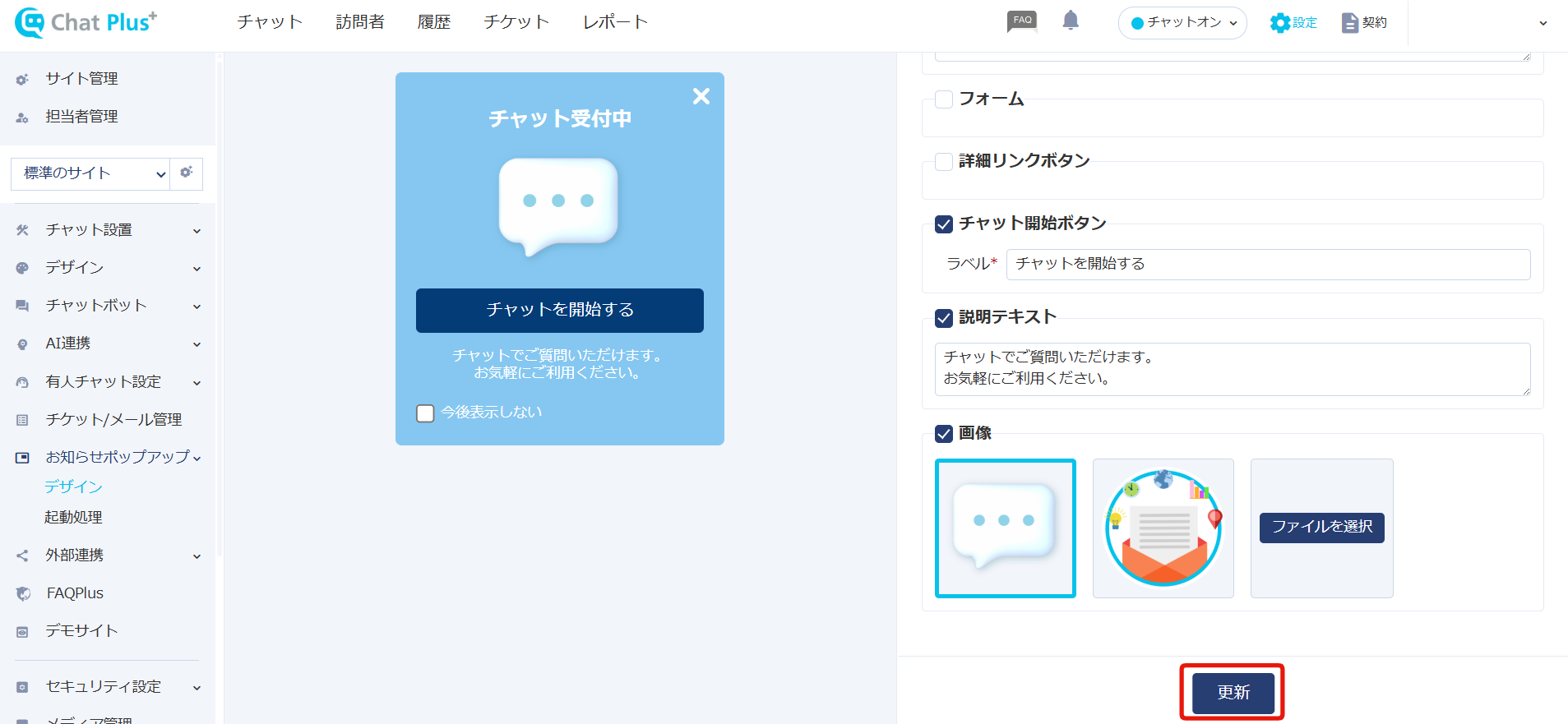This screenshot has width=1568, height=724.
Task: Click the ラベル input field
Action: (1268, 264)
